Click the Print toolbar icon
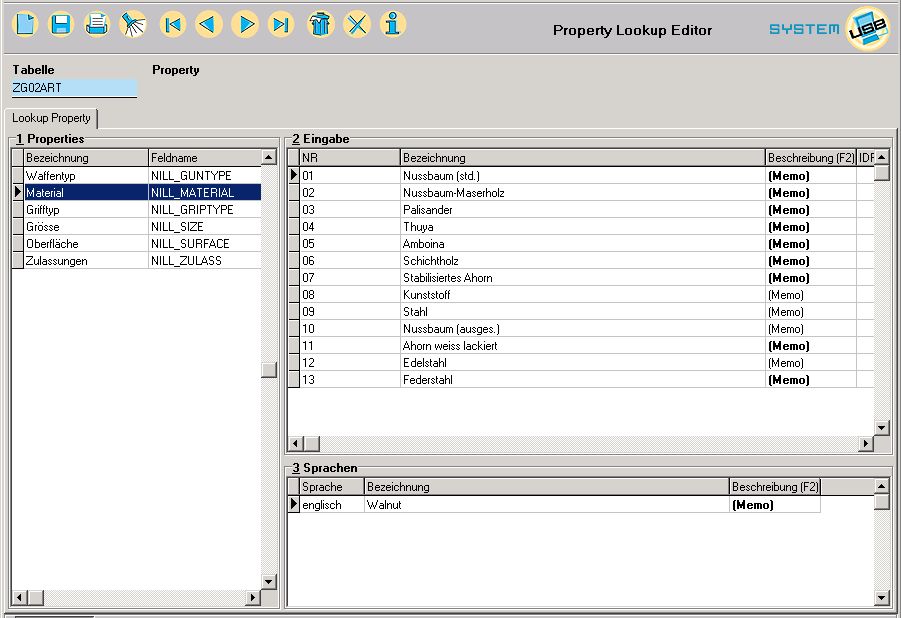The height and width of the screenshot is (618, 901). (97, 25)
